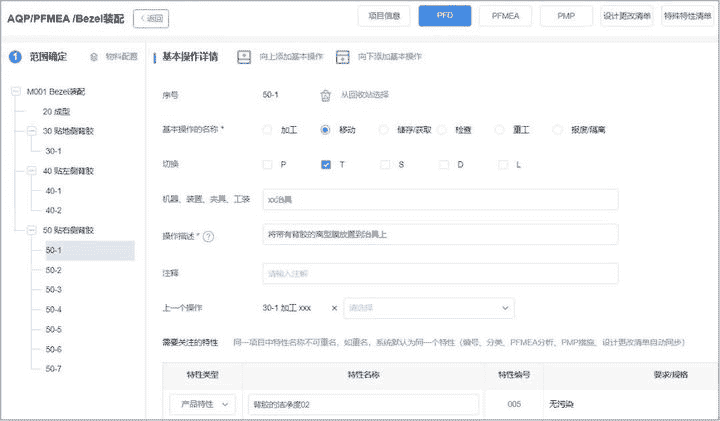Select tree item 50-7

tap(53, 369)
